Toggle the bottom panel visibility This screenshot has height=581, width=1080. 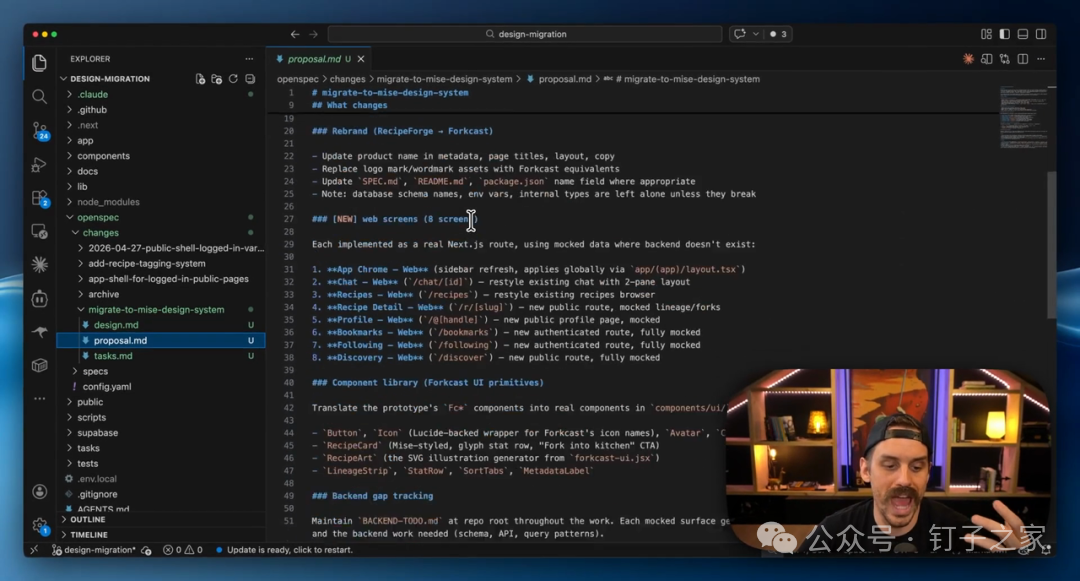1023,34
